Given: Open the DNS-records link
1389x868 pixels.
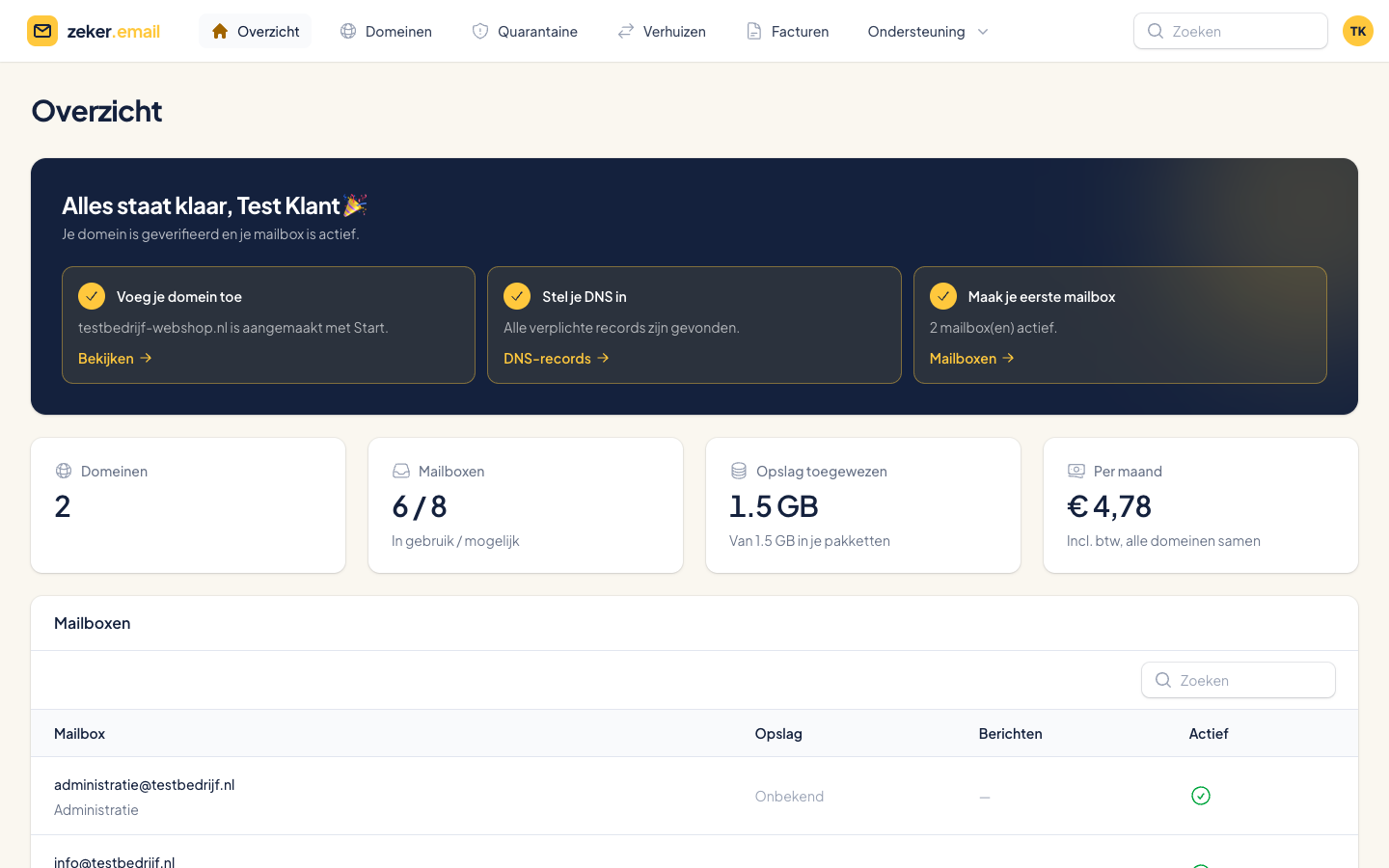Looking at the screenshot, I should coord(557,358).
